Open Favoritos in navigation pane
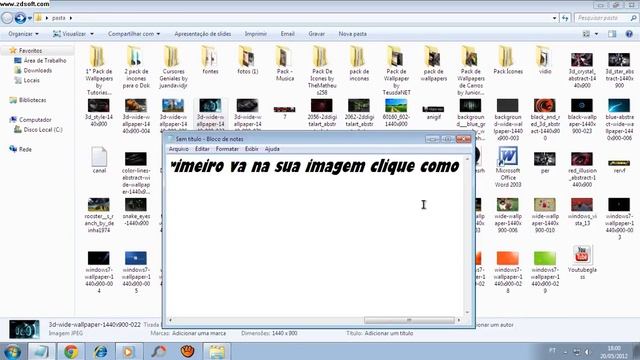This screenshot has width=640, height=360. (30, 51)
